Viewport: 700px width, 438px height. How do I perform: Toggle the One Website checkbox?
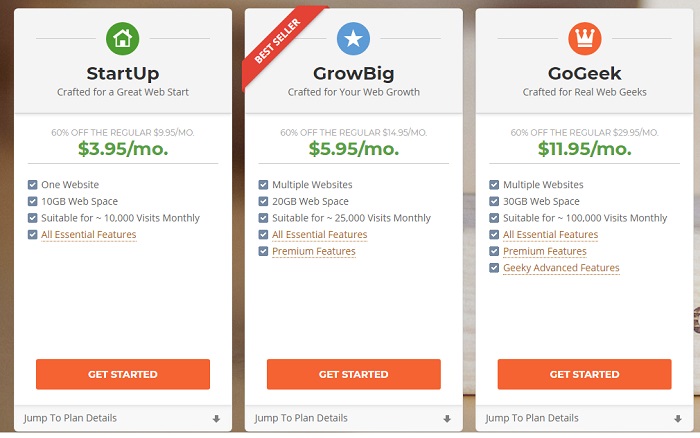coord(33,184)
